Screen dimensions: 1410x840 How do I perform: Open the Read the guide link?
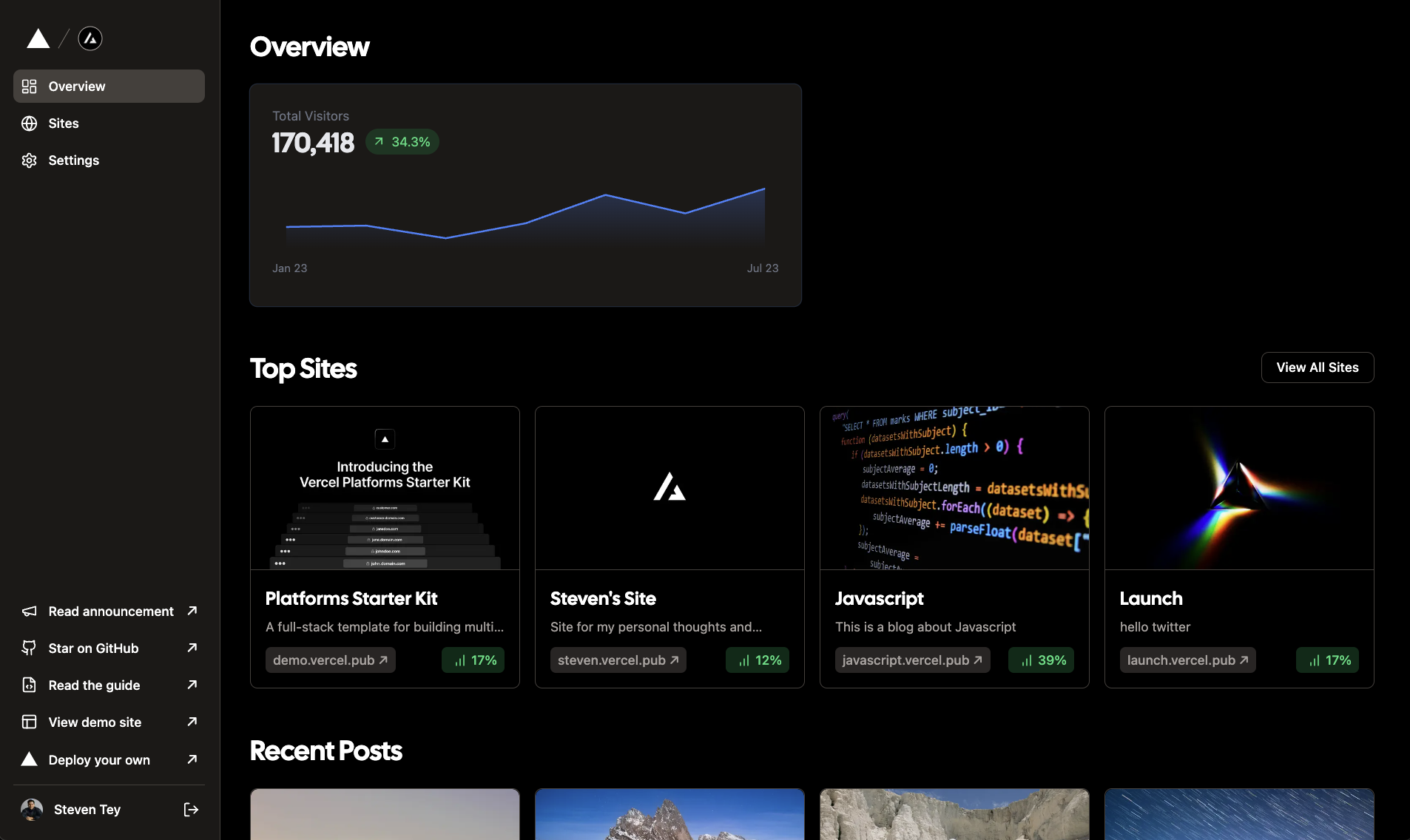[109, 685]
